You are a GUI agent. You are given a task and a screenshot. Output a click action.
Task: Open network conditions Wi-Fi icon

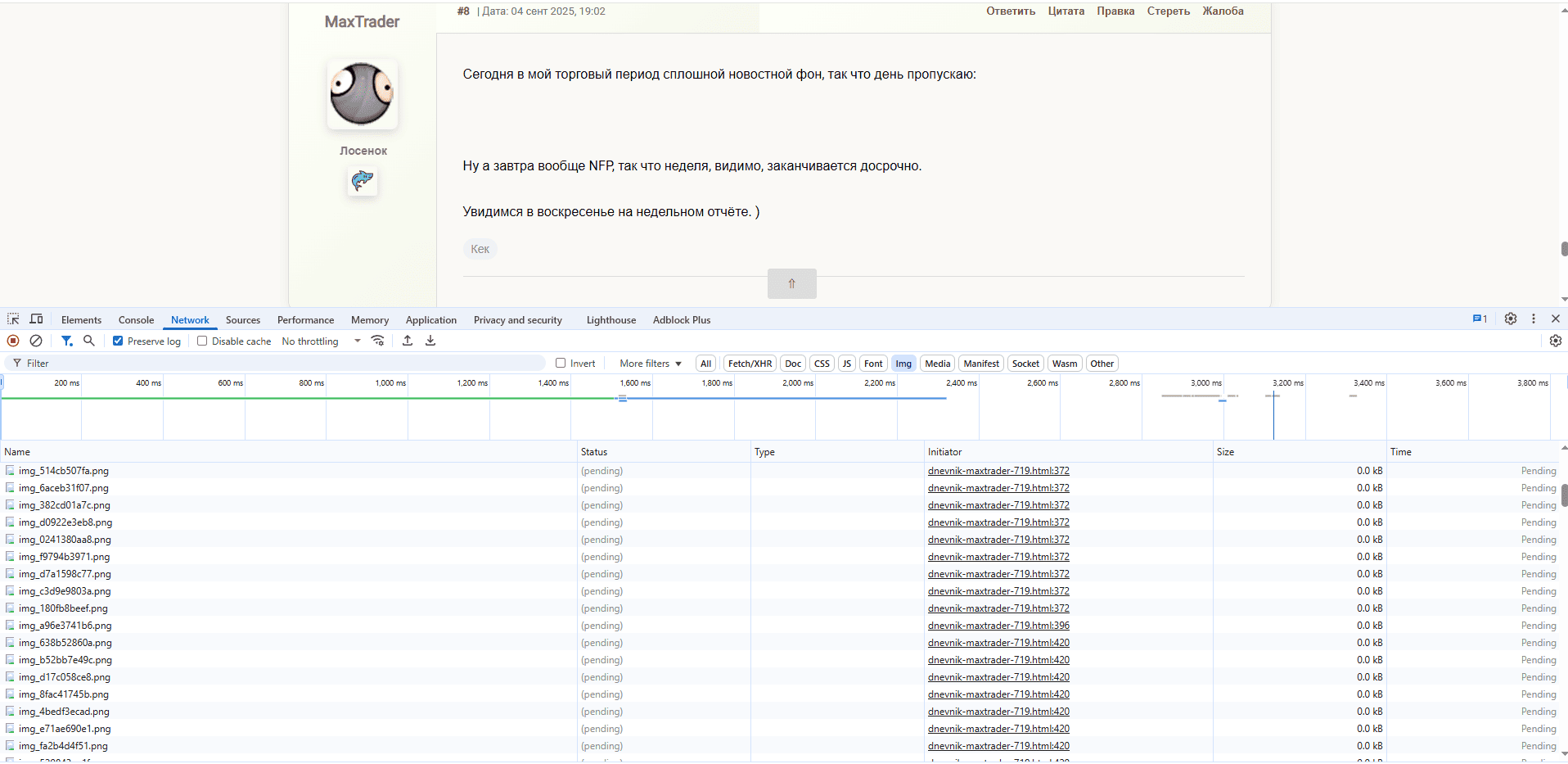pyautogui.click(x=377, y=341)
